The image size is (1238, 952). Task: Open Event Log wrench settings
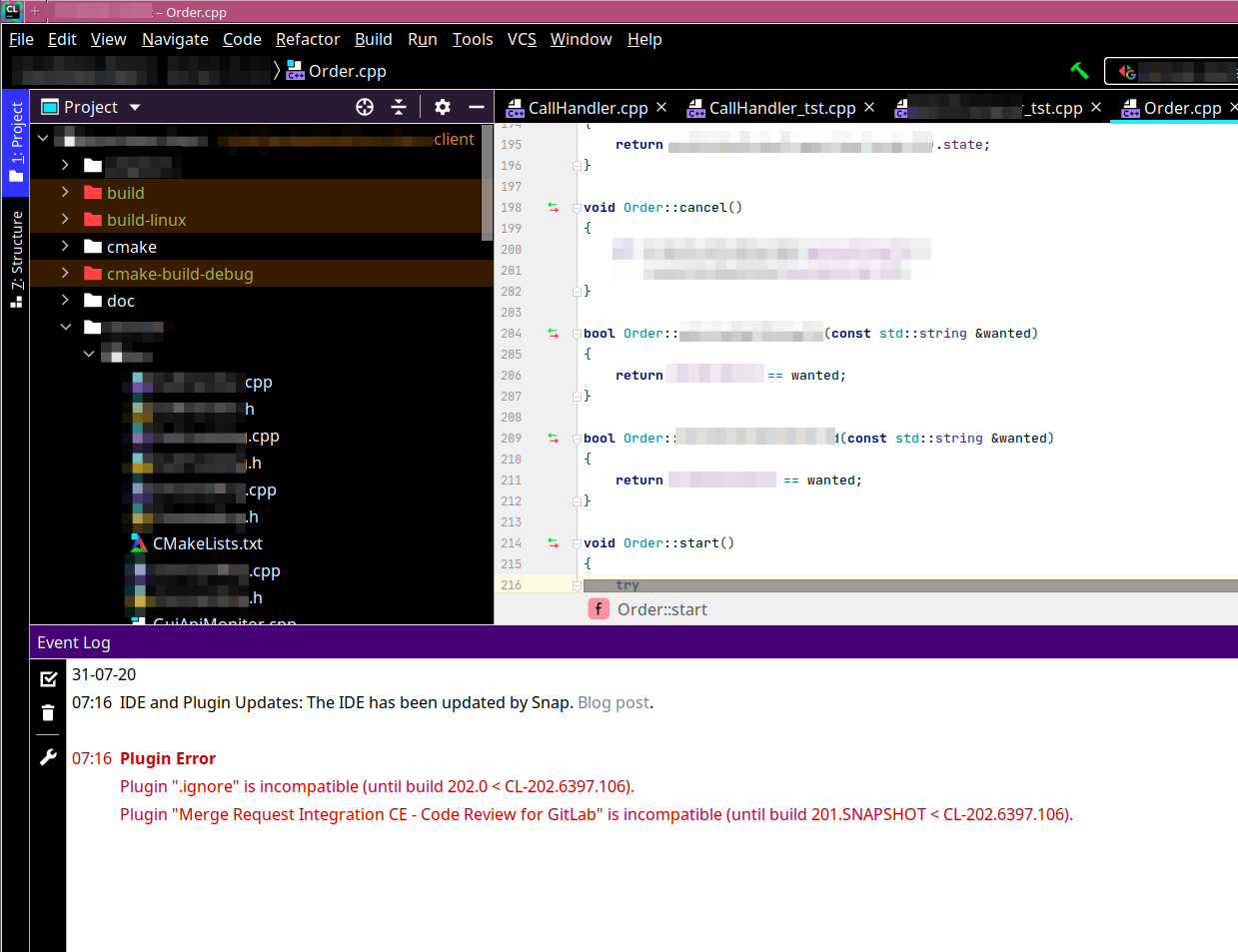point(48,757)
